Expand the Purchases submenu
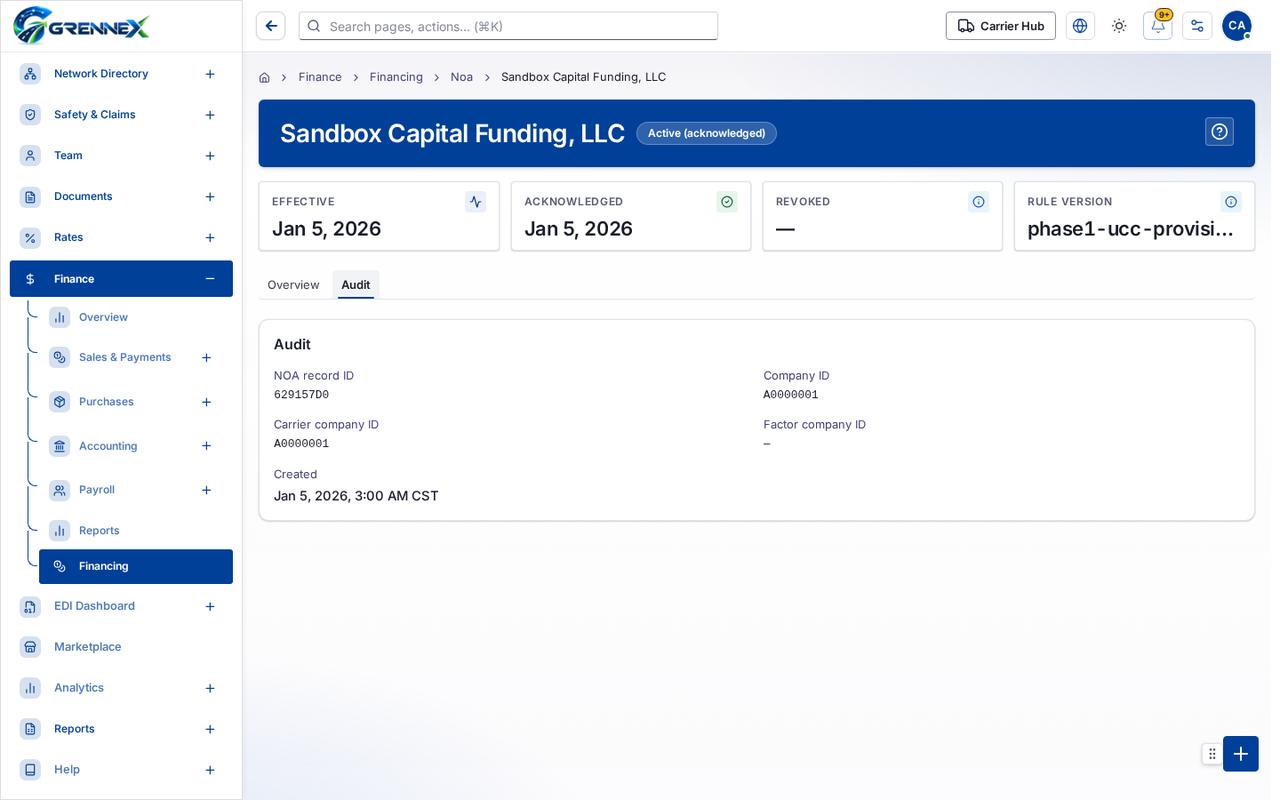 [x=206, y=402]
